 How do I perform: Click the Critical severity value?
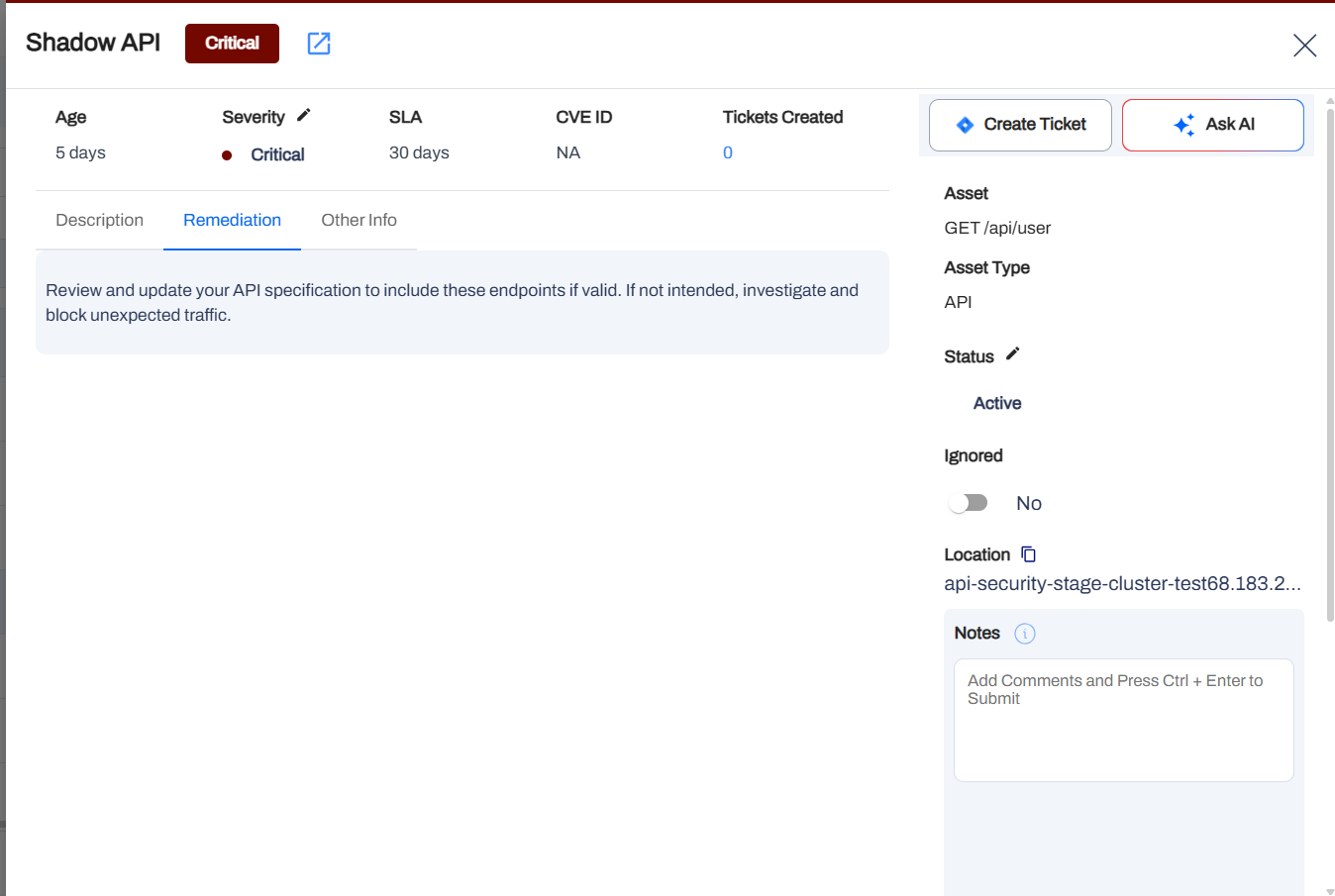pyautogui.click(x=277, y=154)
